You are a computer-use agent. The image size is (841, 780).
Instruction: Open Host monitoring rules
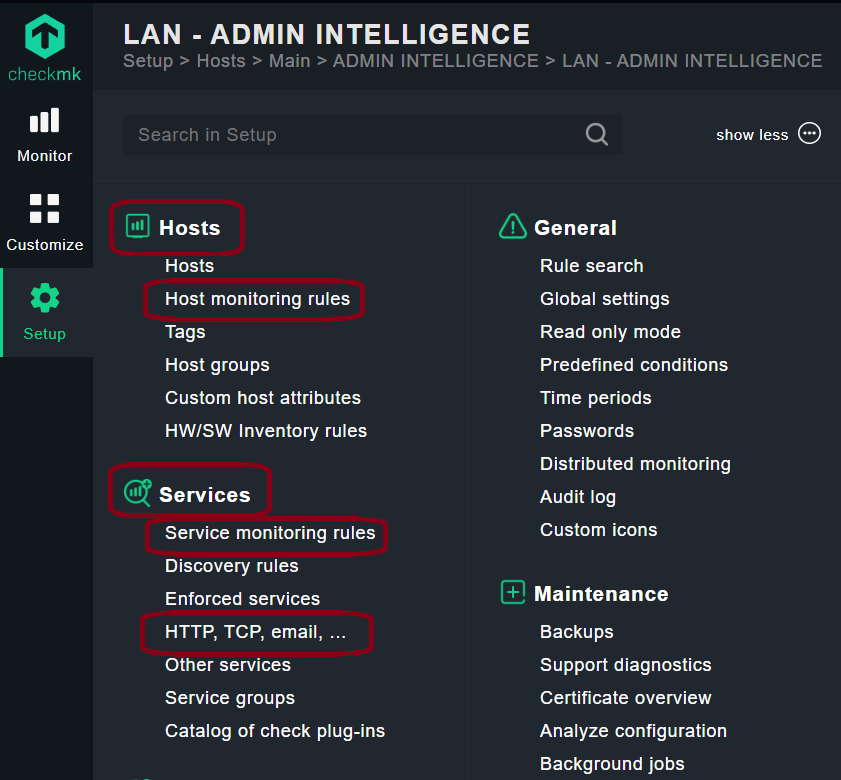pyautogui.click(x=257, y=299)
